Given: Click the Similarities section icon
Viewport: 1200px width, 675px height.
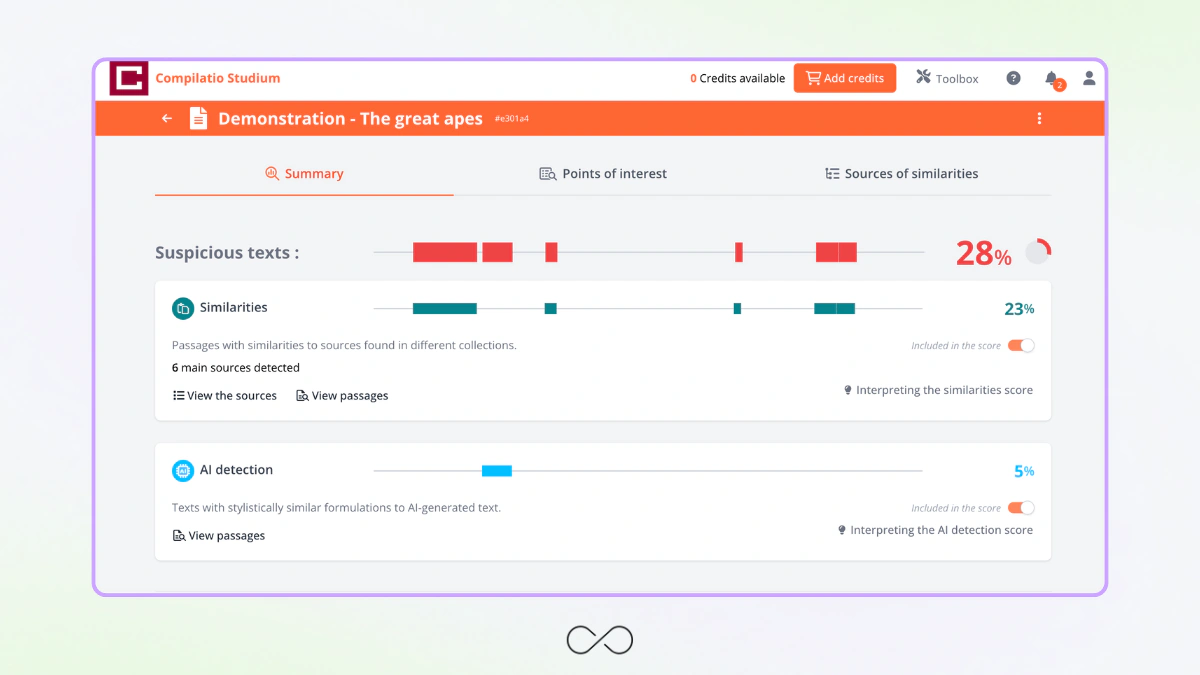Looking at the screenshot, I should [x=182, y=308].
